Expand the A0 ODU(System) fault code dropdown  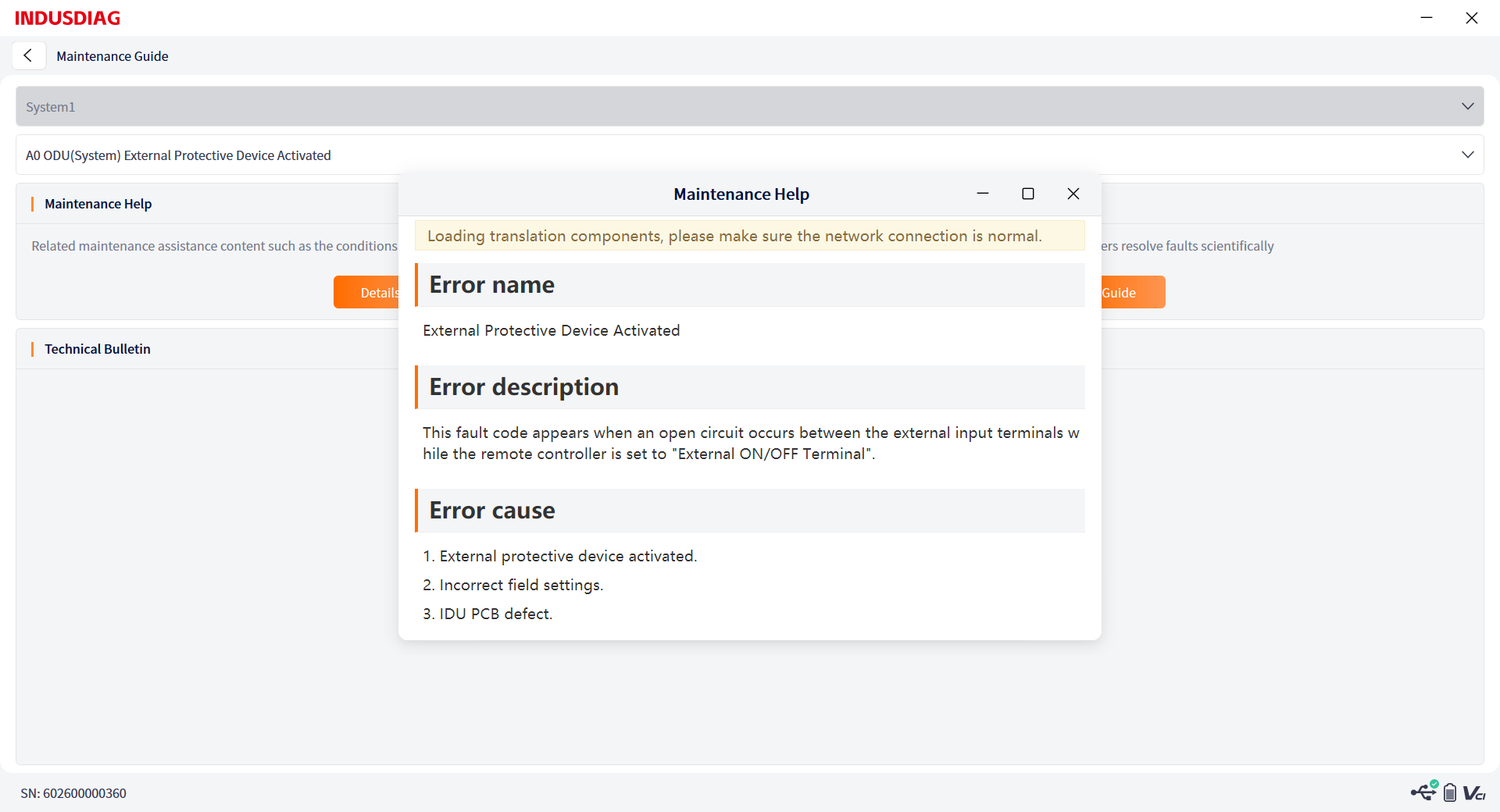[x=749, y=155]
